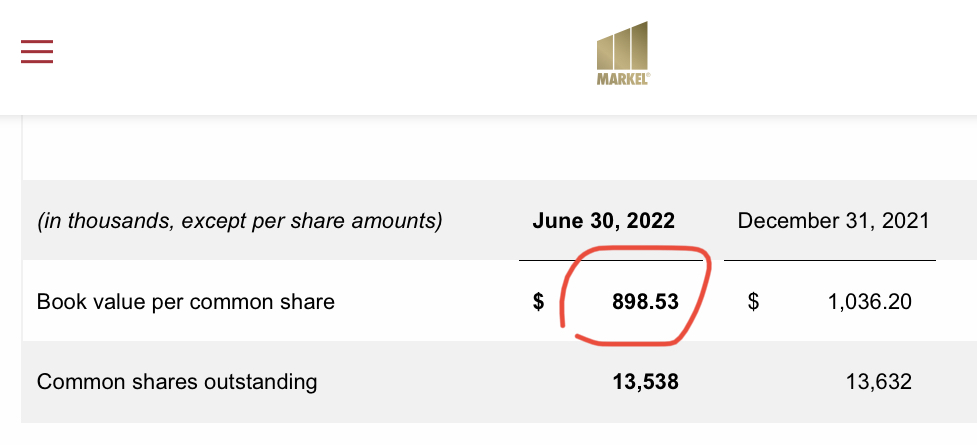The height and width of the screenshot is (445, 977).
Task: Select the circled 898.53 value
Action: [x=645, y=302]
